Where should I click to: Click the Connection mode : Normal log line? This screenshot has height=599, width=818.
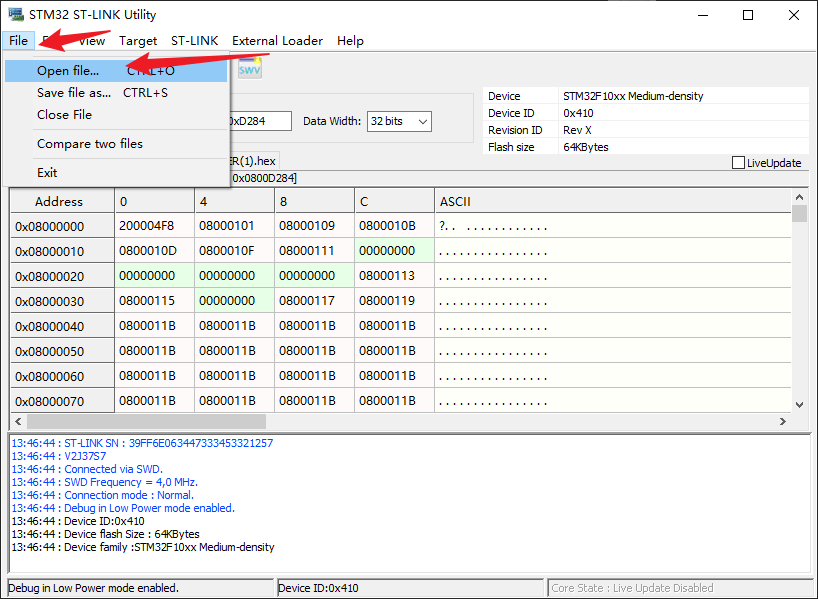click(102, 495)
